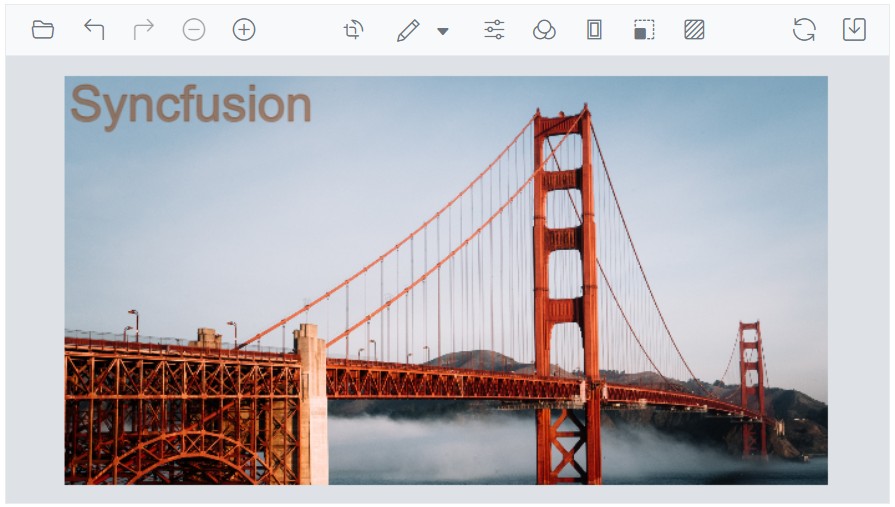This screenshot has width=895, height=507.
Task: Open the resize image tool
Action: pyautogui.click(x=644, y=30)
